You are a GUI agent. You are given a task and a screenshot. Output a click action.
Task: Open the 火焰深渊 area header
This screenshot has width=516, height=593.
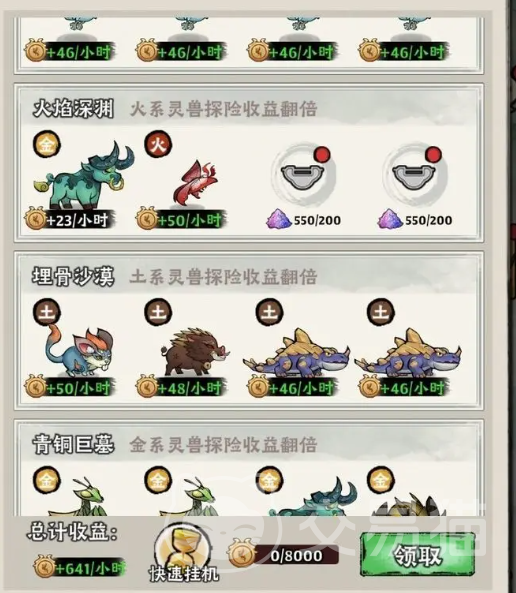[x=73, y=109]
